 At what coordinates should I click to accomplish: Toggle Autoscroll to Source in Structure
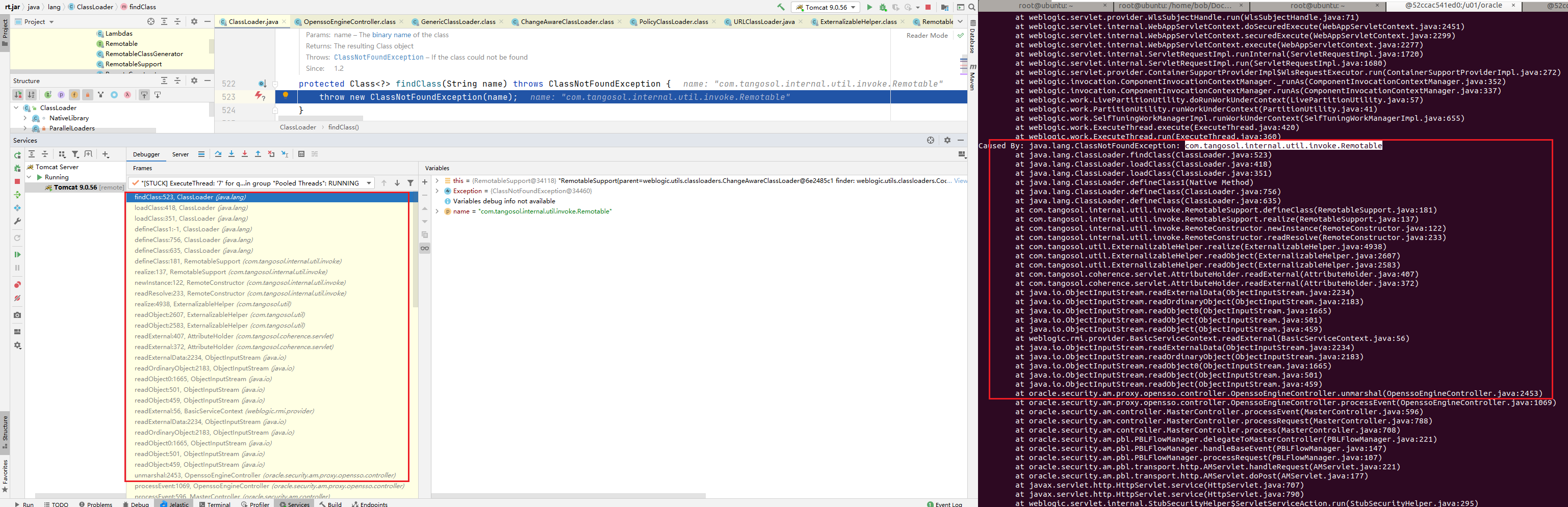click(144, 95)
